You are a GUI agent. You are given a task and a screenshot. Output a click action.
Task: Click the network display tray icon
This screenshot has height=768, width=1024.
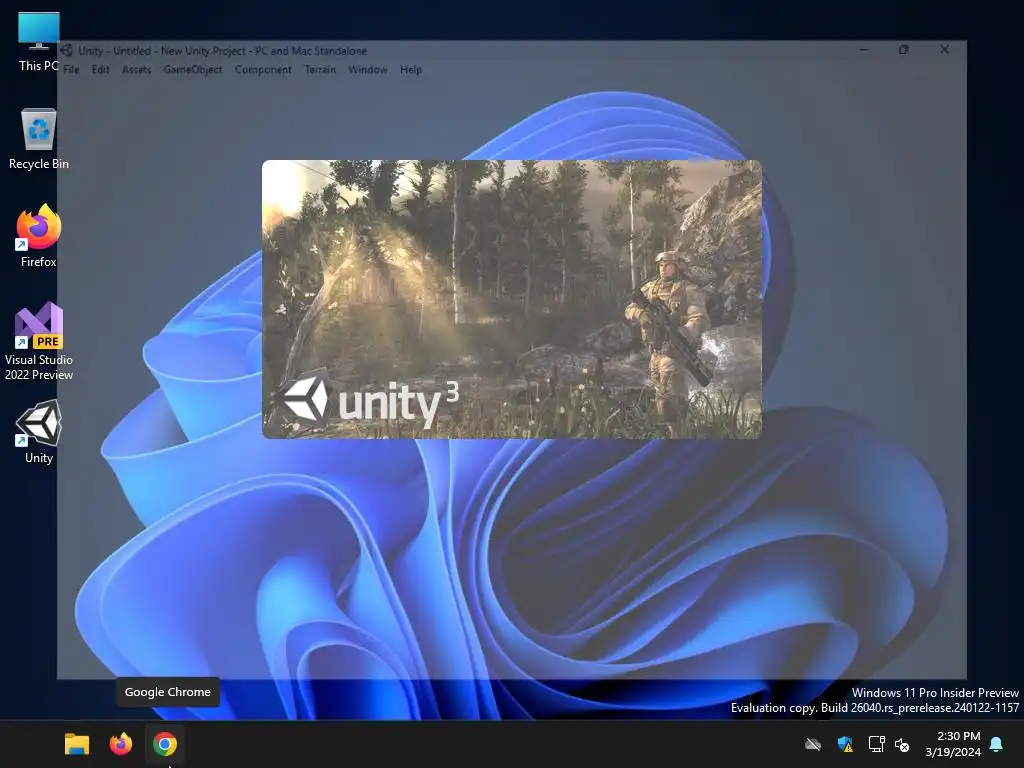876,744
